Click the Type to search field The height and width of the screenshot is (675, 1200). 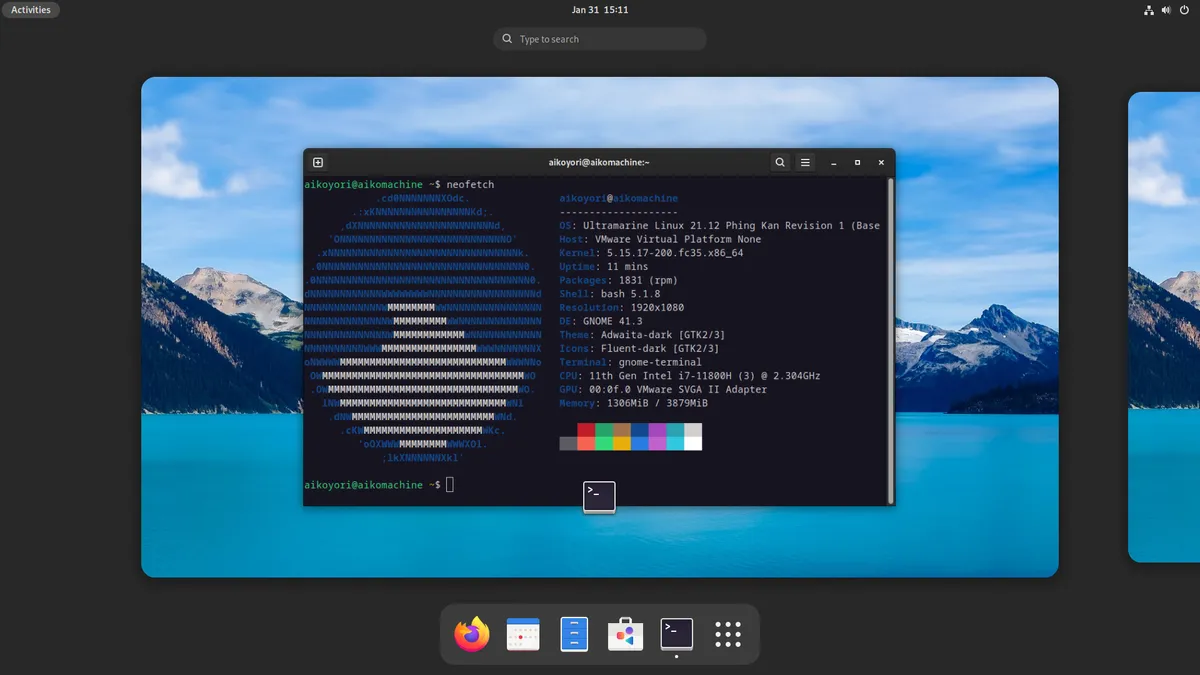pos(599,38)
